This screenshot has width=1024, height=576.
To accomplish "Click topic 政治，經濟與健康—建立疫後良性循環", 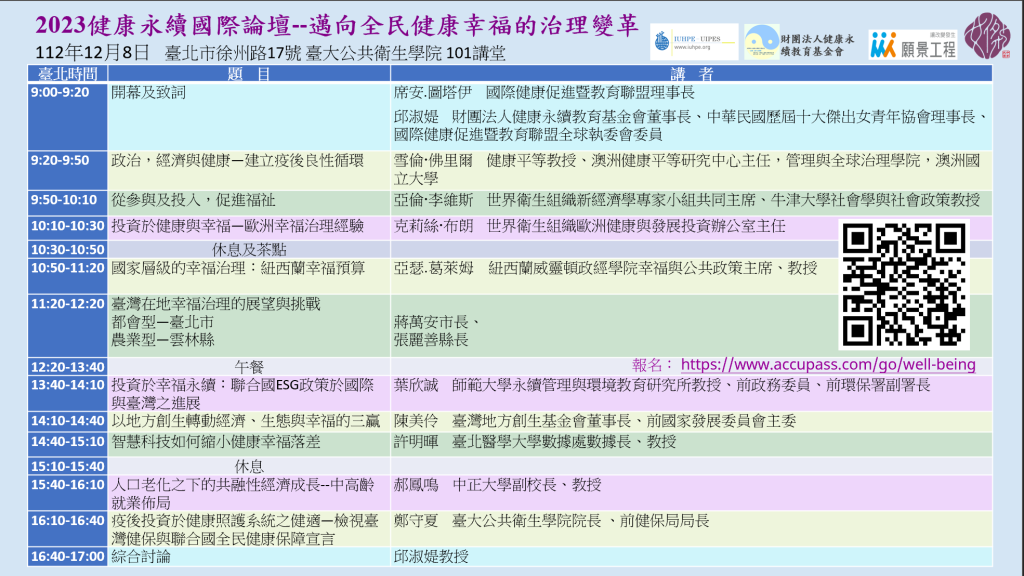I will (237, 161).
